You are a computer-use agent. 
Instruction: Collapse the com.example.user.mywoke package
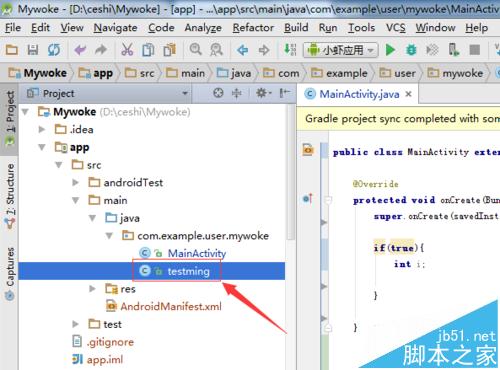[109, 236]
